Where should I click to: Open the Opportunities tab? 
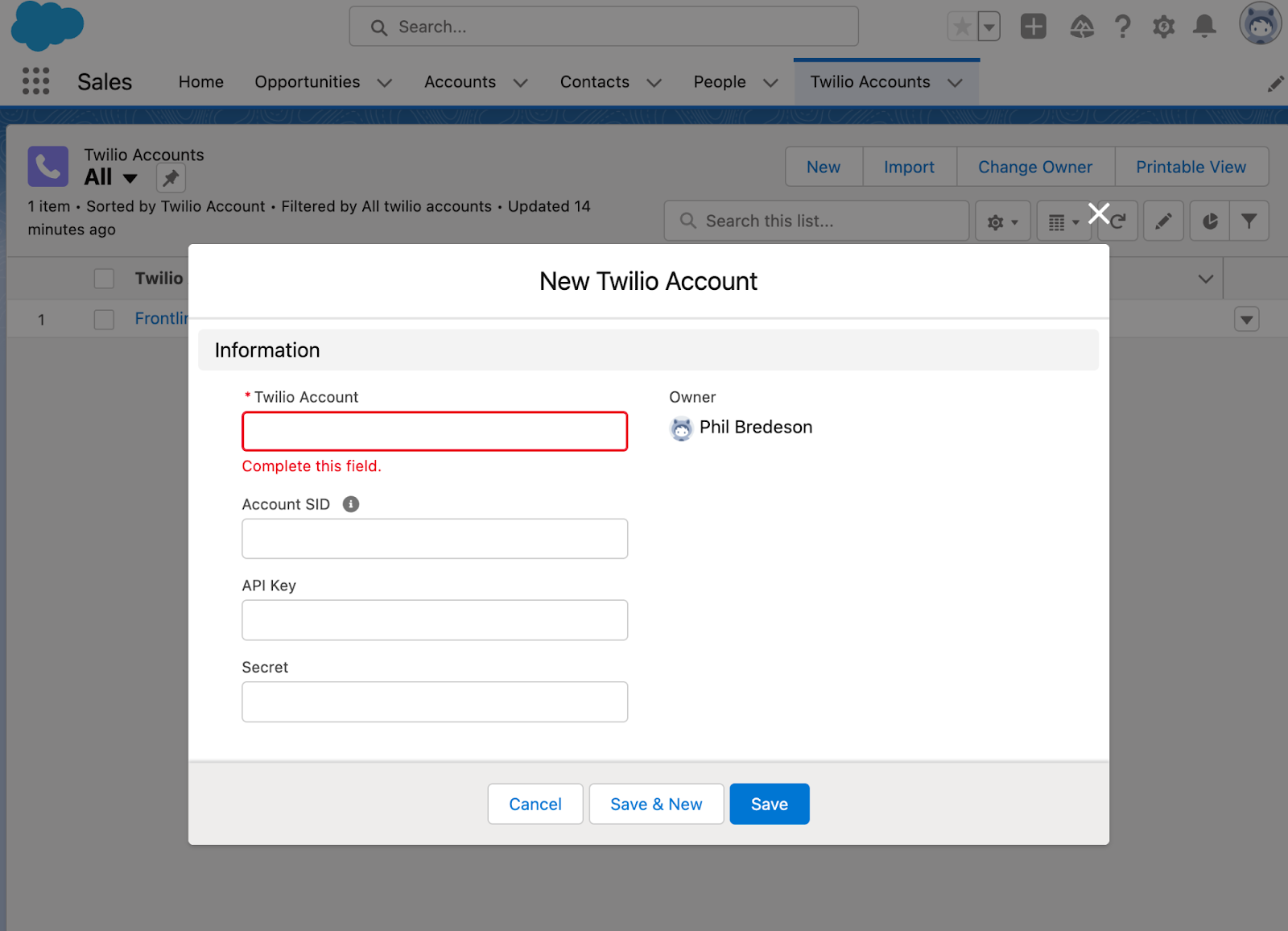308,82
